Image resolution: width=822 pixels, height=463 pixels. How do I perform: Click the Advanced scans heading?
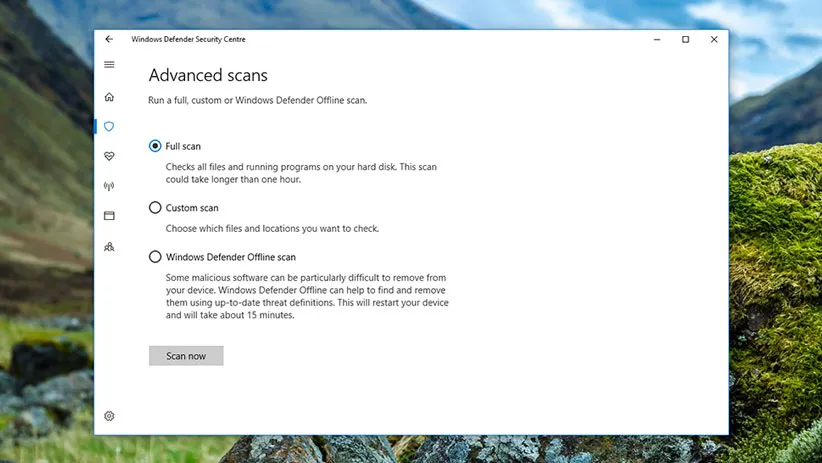208,75
